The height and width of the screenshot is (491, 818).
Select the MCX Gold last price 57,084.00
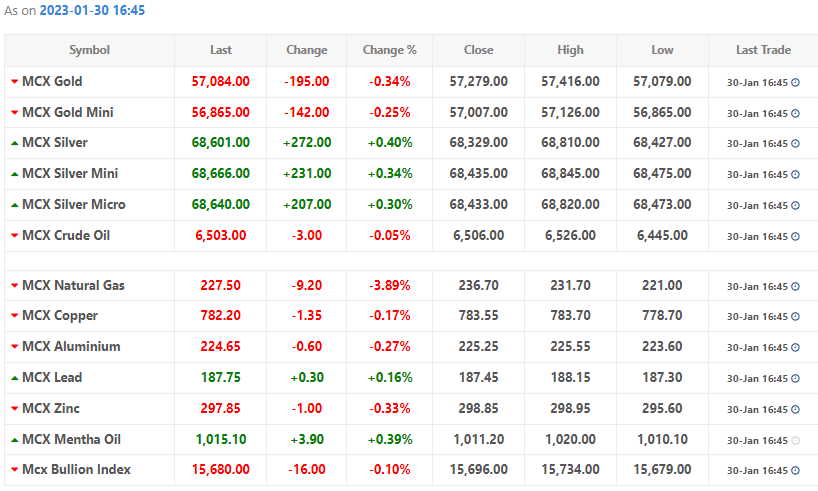click(x=221, y=81)
